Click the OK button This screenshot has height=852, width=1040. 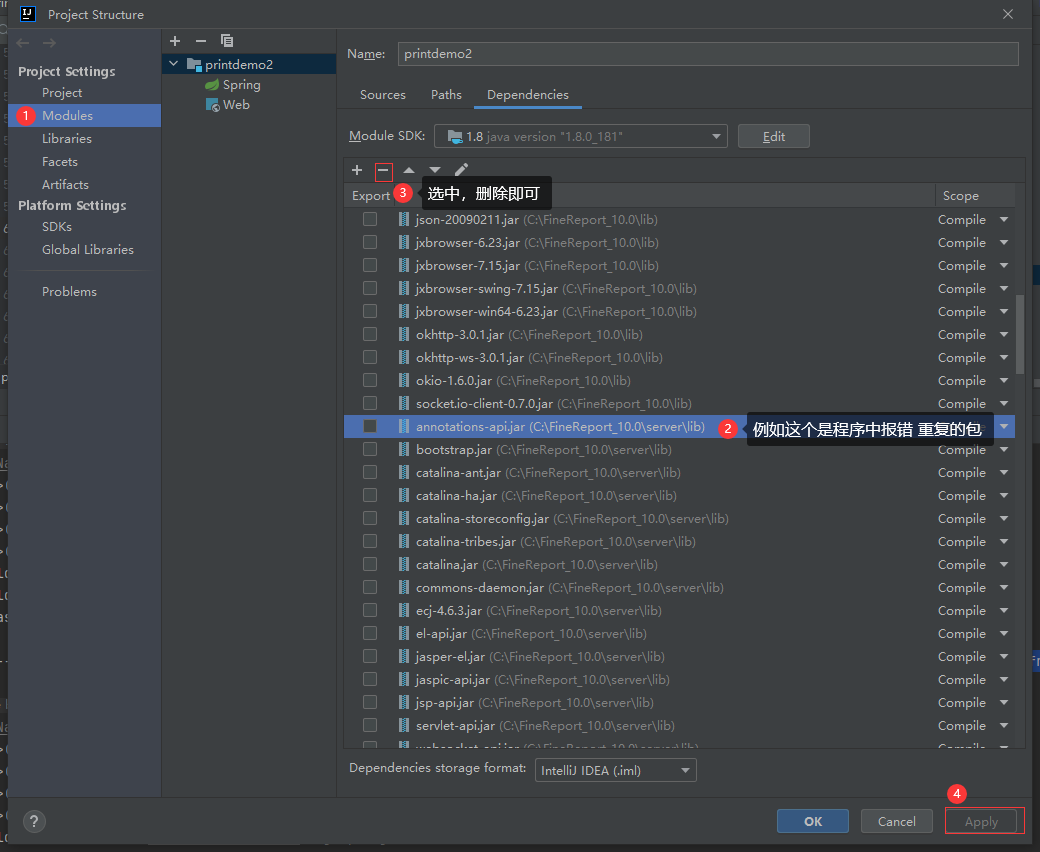coord(812,822)
